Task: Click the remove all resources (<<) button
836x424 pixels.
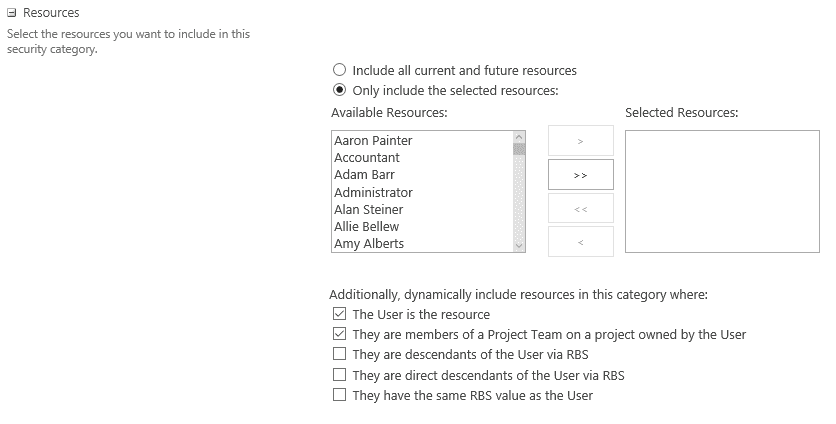Action: 581,209
